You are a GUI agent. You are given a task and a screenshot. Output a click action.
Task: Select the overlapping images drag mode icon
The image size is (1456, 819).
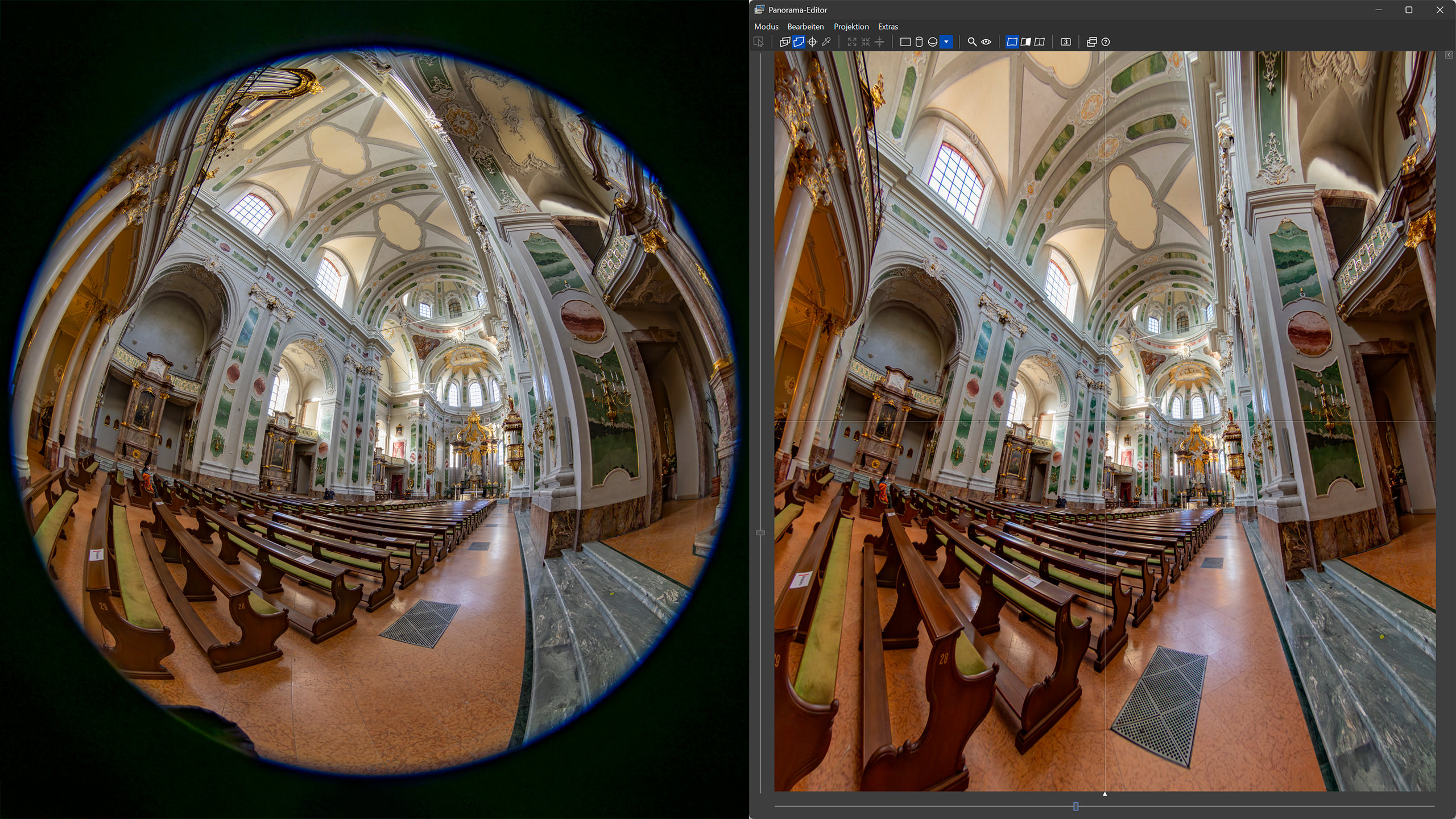coord(784,42)
